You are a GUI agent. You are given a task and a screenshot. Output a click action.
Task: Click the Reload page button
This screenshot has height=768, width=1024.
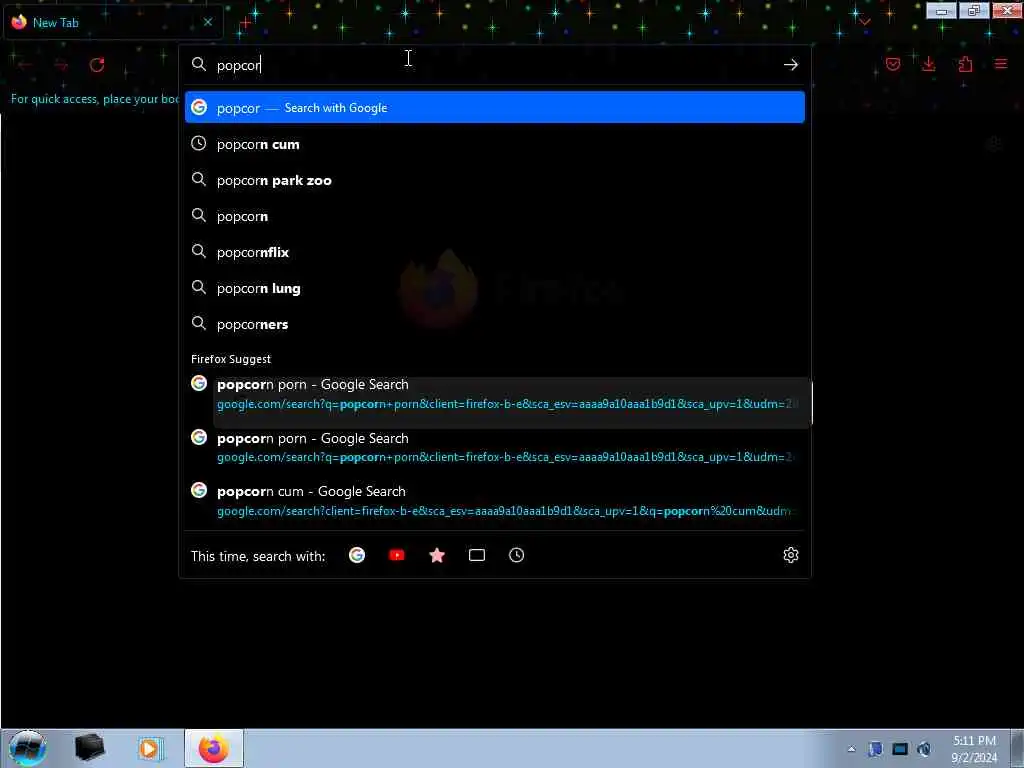coord(97,65)
